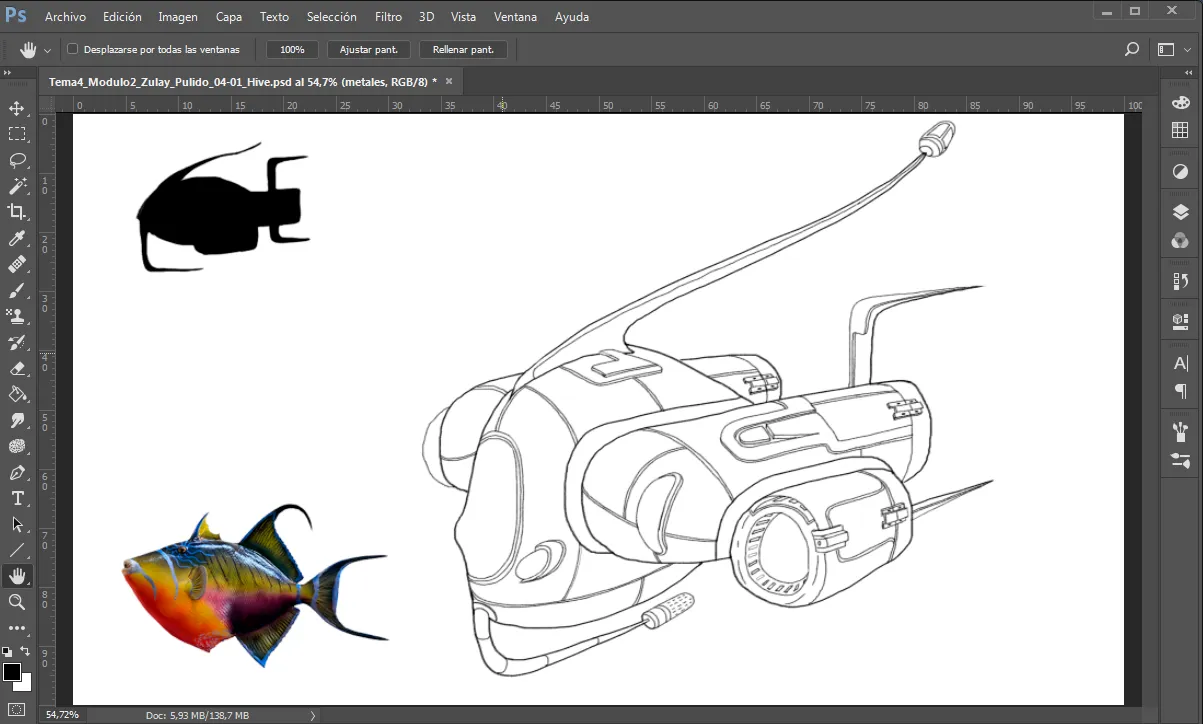Image resolution: width=1203 pixels, height=724 pixels.
Task: Open the Brush settings panel icon
Action: 1180,460
